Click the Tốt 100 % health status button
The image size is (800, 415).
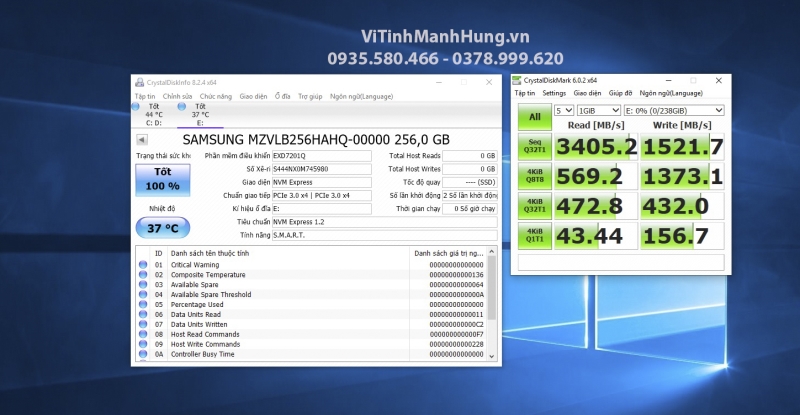click(x=163, y=180)
